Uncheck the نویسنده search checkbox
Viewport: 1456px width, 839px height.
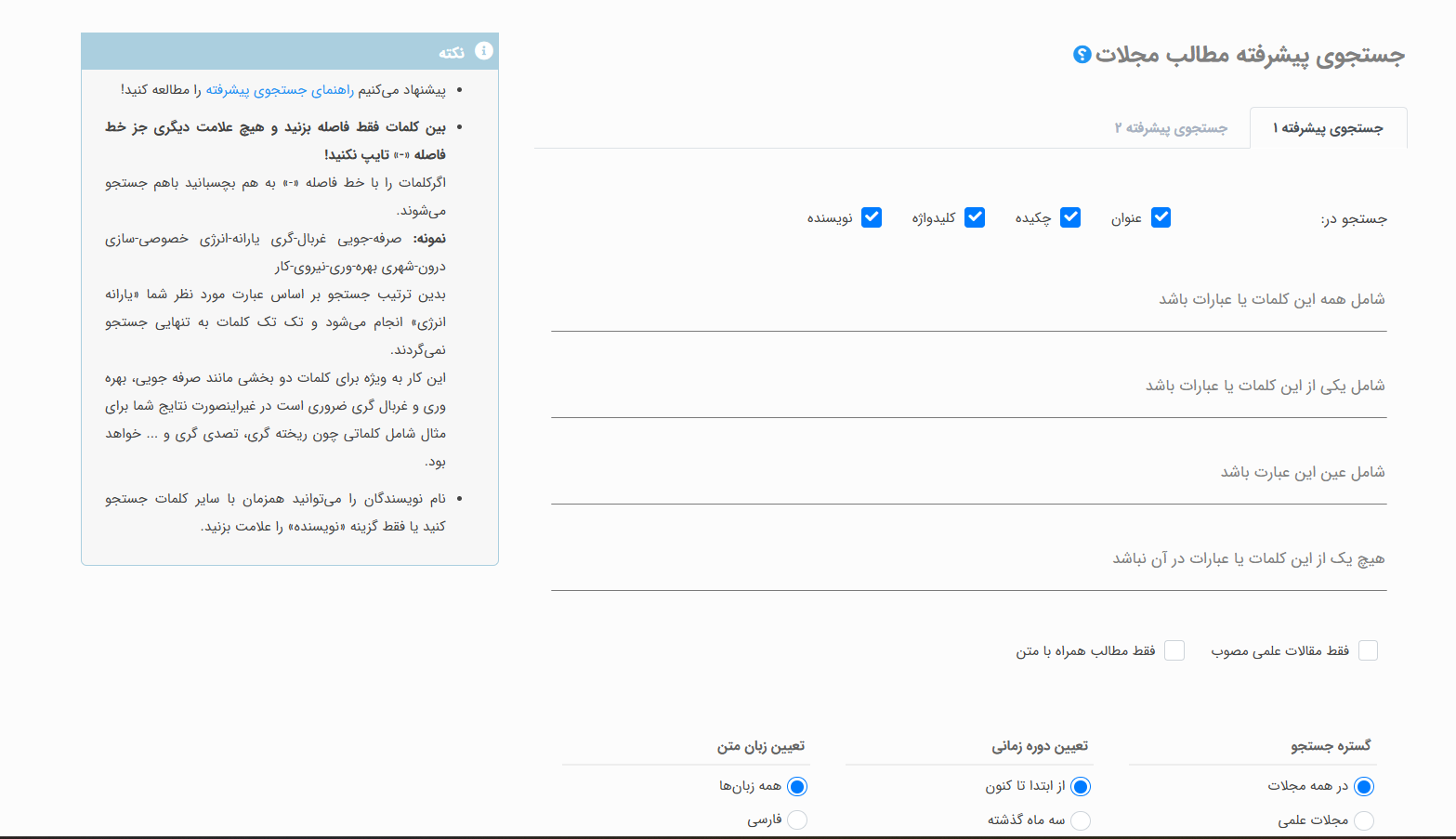click(871, 216)
